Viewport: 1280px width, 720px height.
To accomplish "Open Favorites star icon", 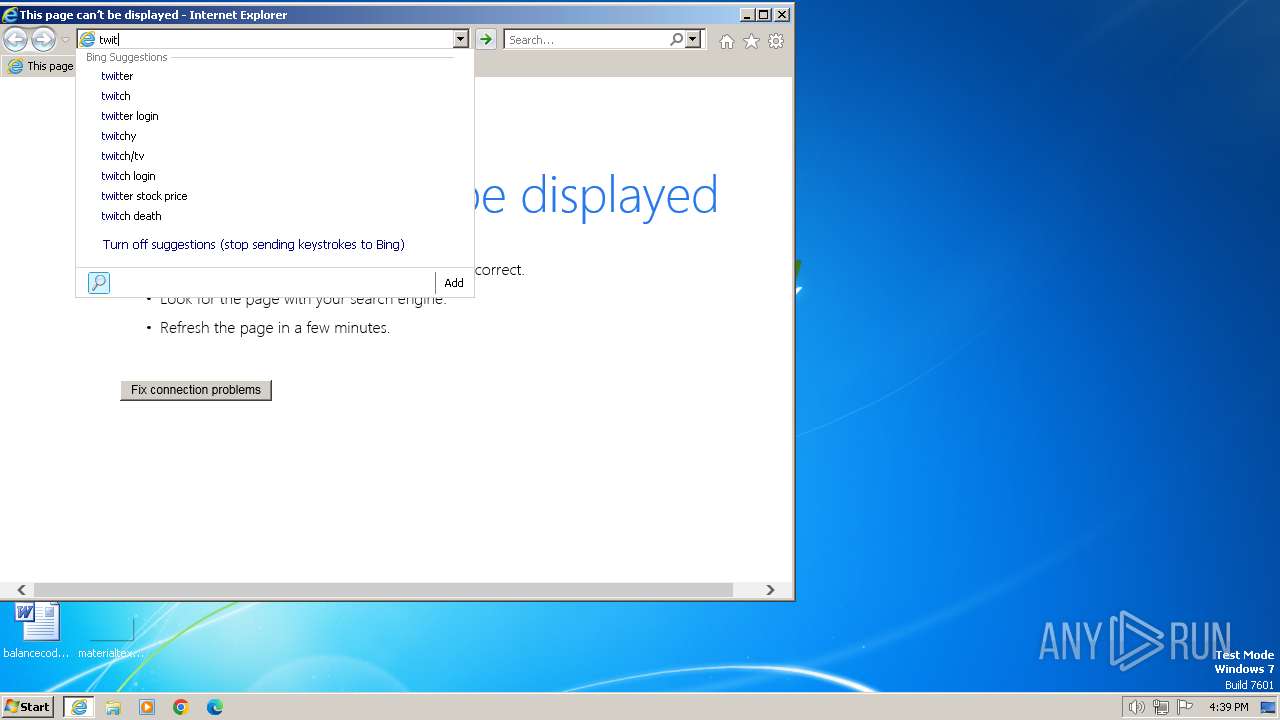I will (x=751, y=41).
